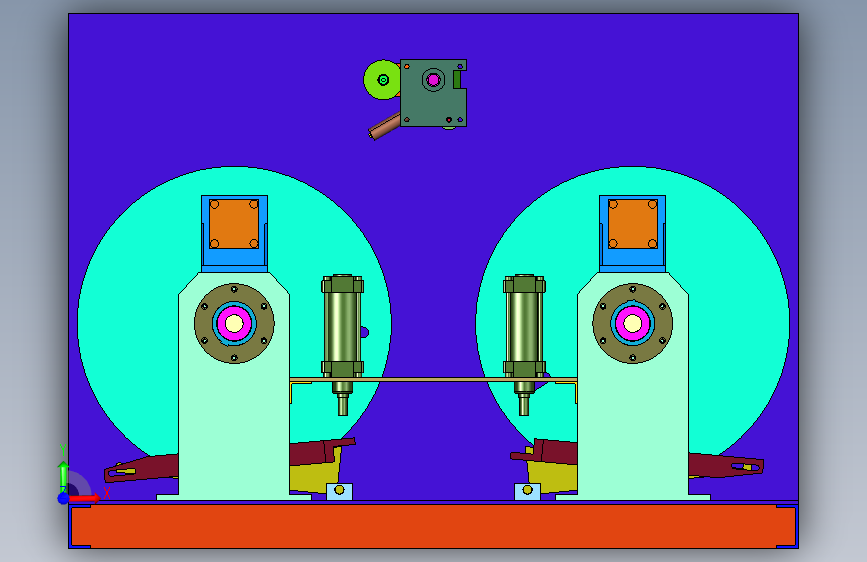Pick the left cylinder's piston rod tip

(343, 405)
